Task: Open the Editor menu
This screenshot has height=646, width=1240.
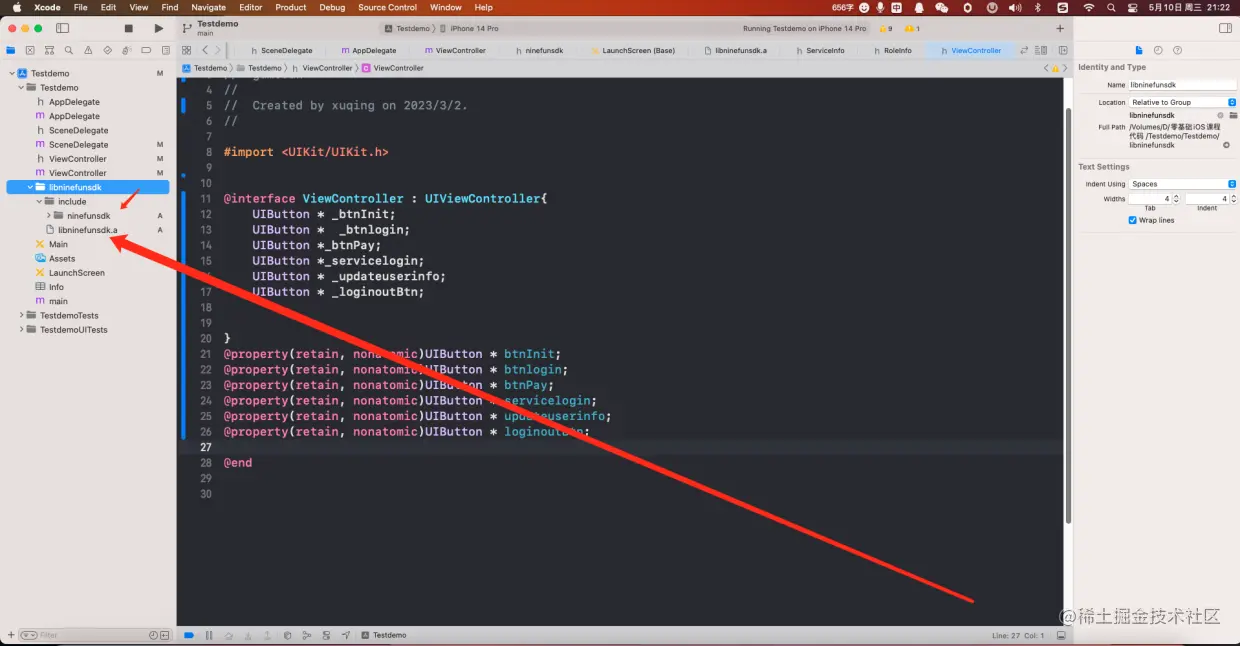Action: pos(251,7)
